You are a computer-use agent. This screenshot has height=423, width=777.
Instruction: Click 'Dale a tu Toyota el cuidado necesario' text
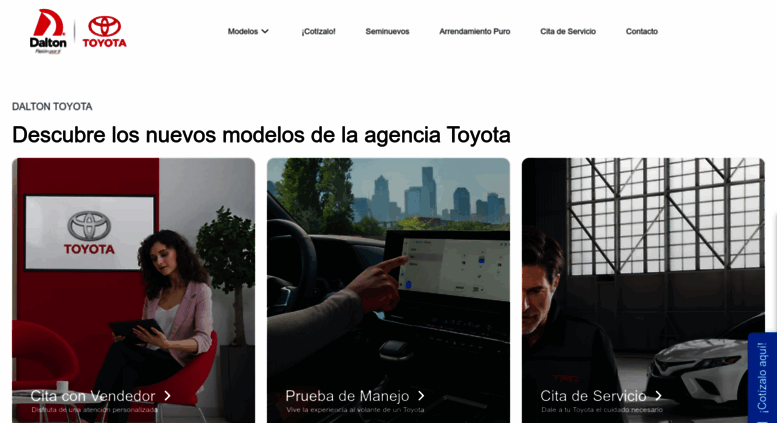[x=602, y=410]
